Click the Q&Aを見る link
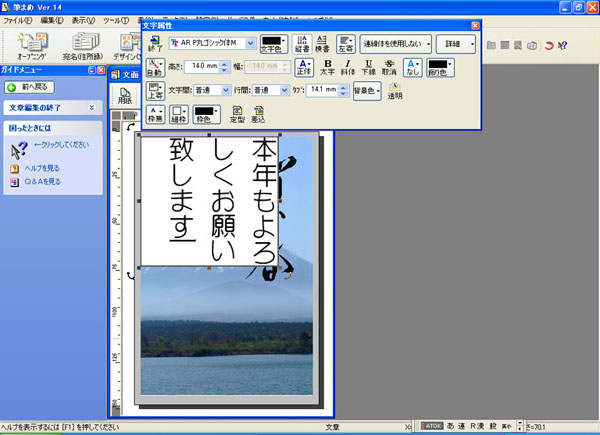The height and width of the screenshot is (435, 600). point(41,182)
